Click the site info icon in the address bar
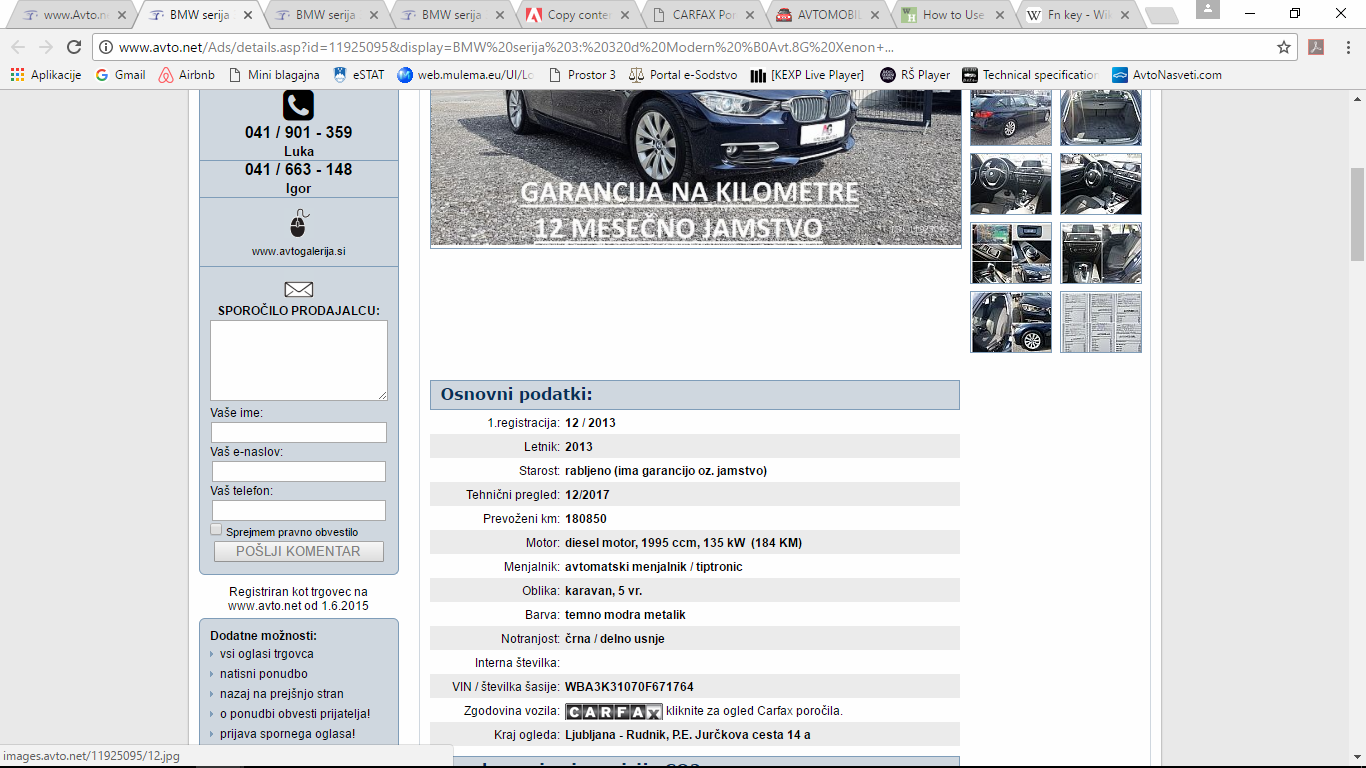Screen dimensions: 1366x768 pos(106,47)
